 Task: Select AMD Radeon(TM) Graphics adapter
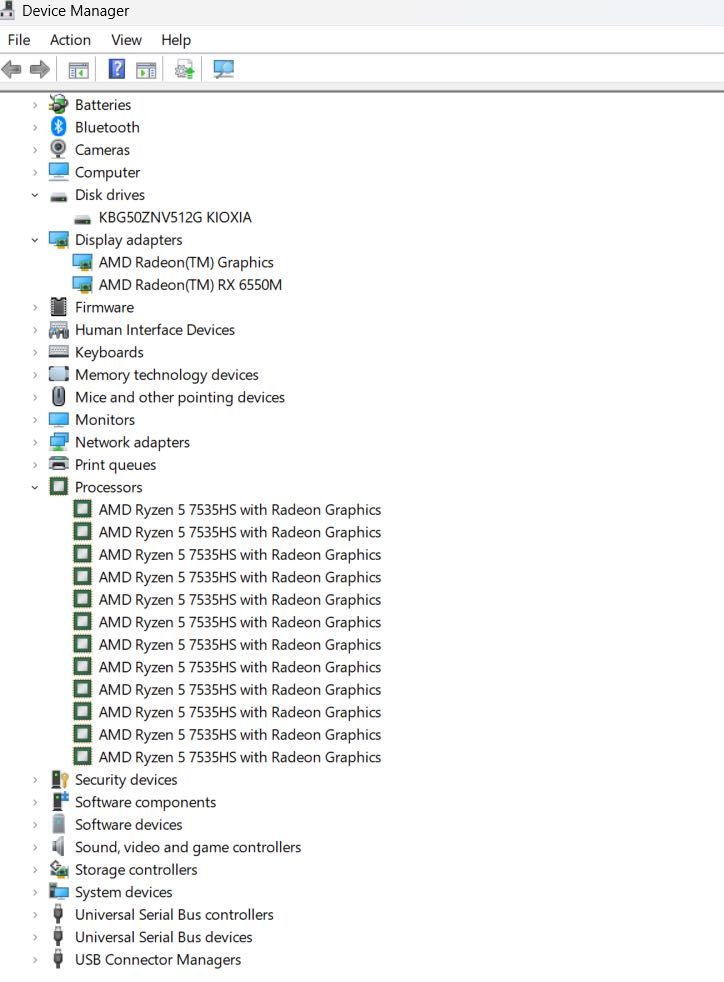coord(186,262)
